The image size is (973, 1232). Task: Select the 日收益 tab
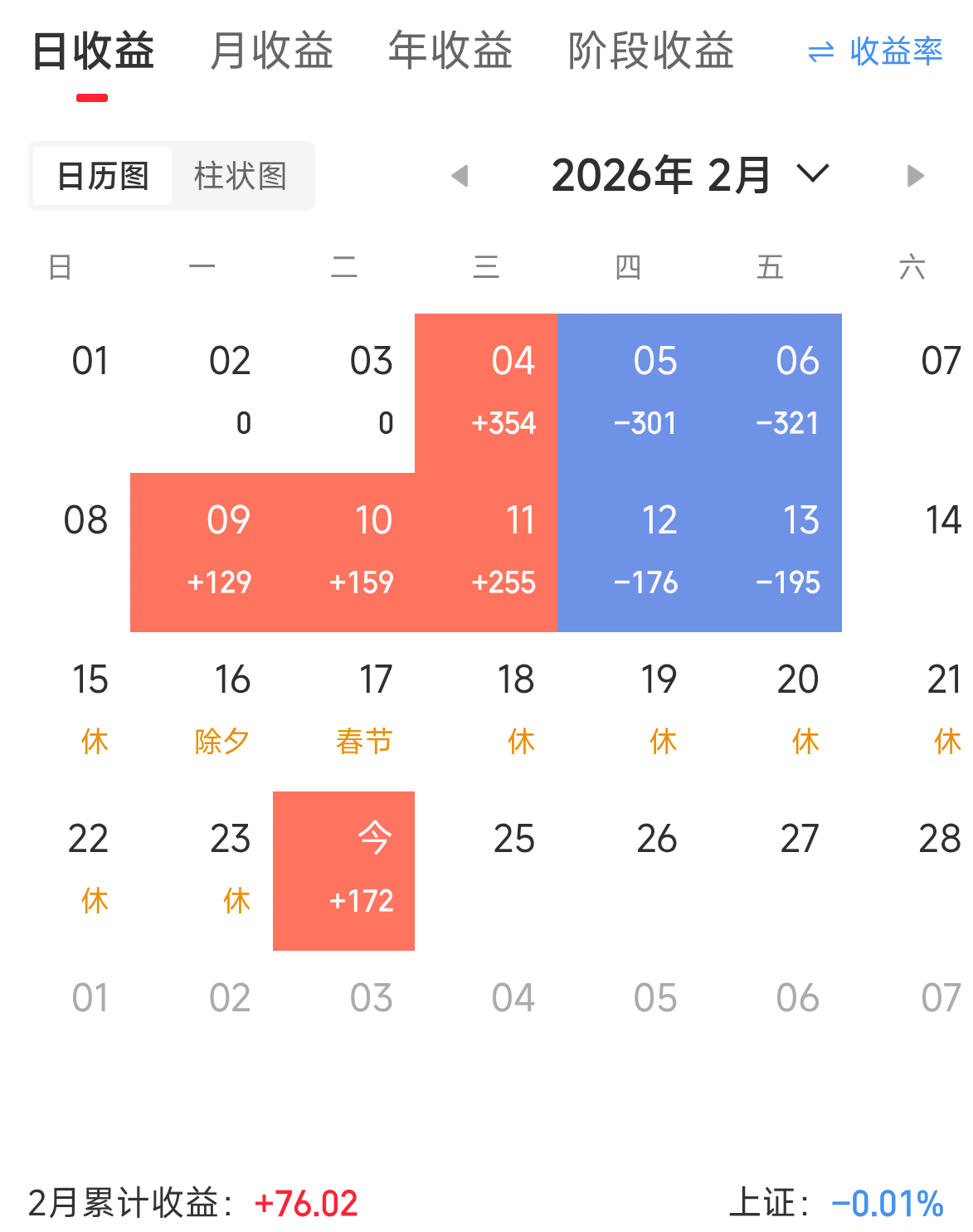tap(93, 51)
